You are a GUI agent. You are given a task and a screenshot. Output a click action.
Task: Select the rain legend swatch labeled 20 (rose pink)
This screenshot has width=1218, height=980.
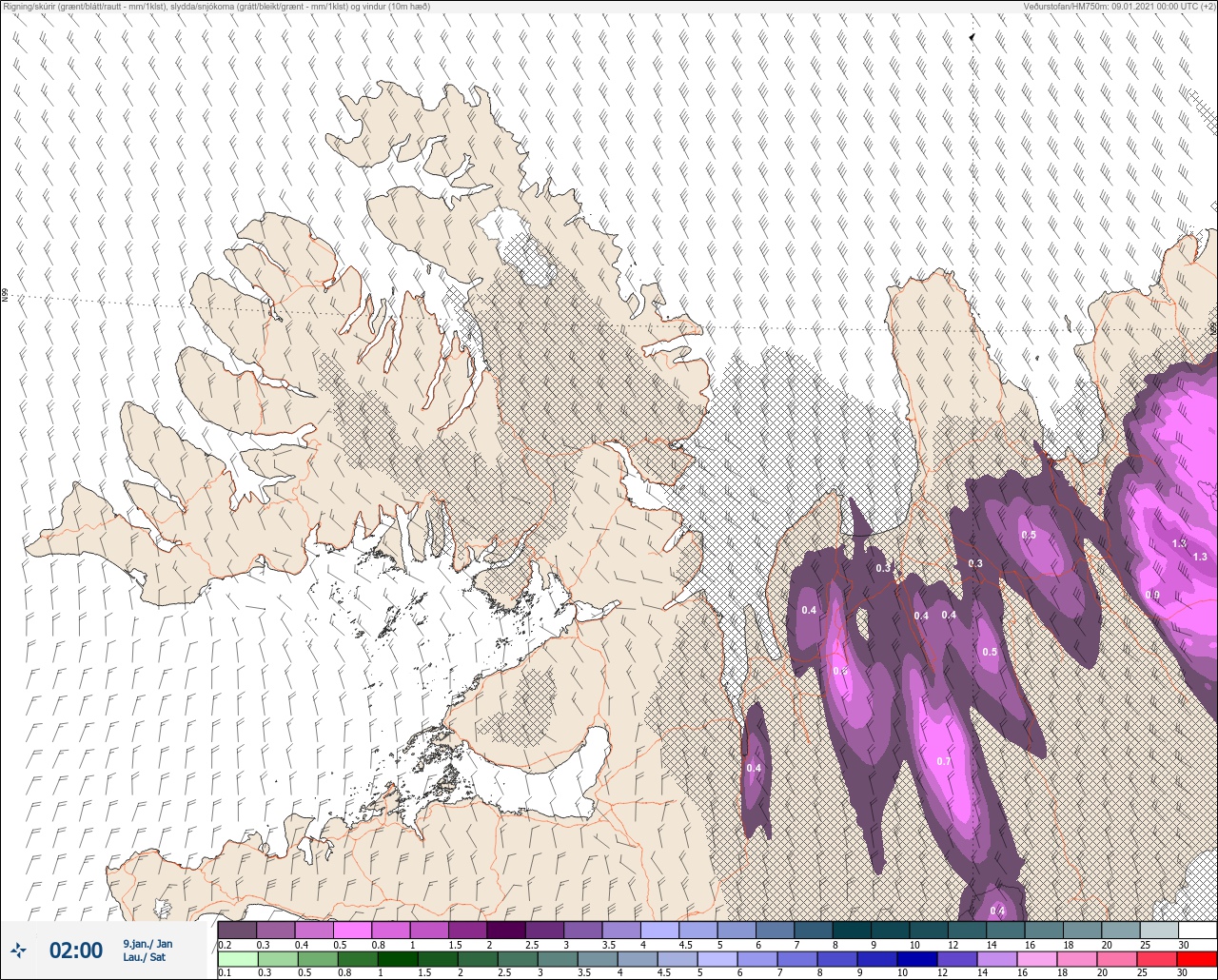[1117, 958]
